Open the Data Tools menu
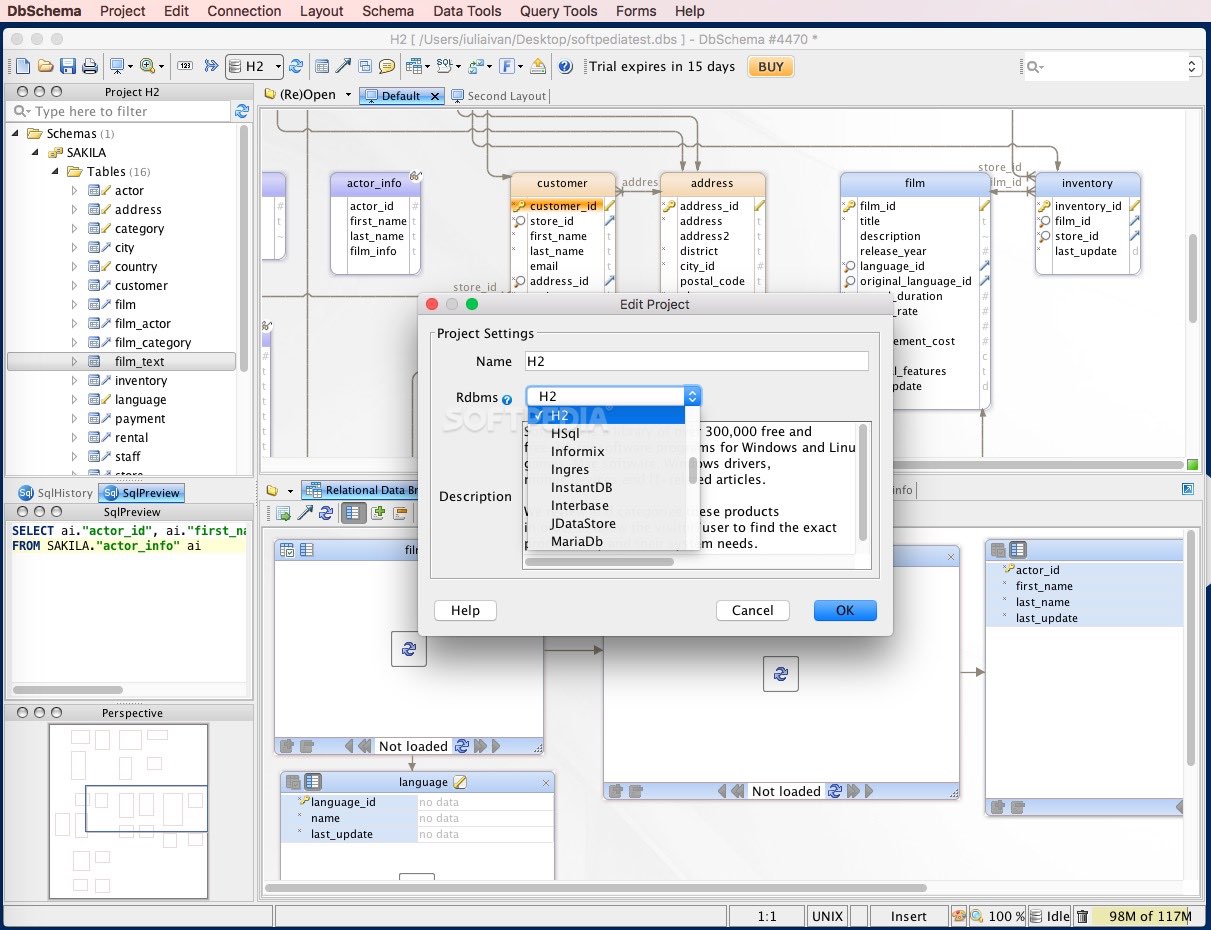The height and width of the screenshot is (930, 1211). (x=467, y=11)
